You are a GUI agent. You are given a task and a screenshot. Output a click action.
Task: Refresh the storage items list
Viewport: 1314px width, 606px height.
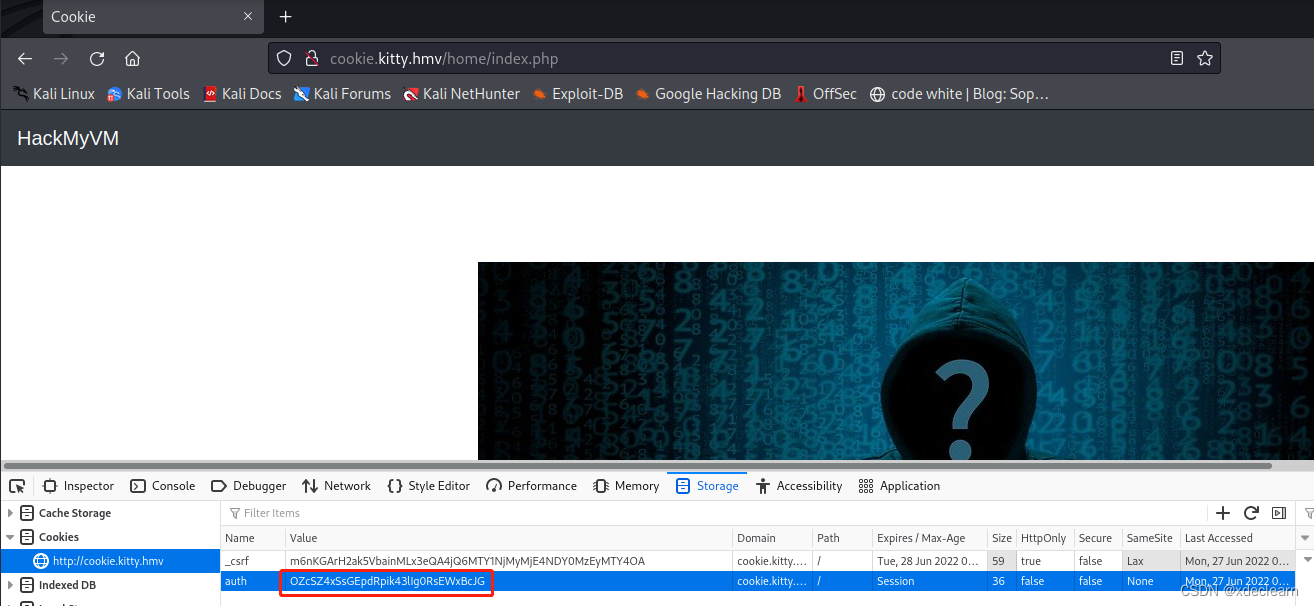click(1251, 513)
